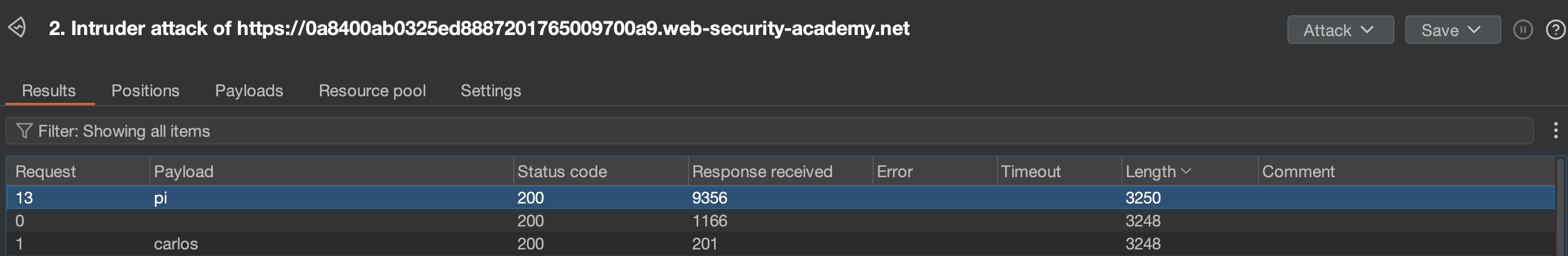
Task: Sort by the Status code column header
Action: (x=562, y=172)
